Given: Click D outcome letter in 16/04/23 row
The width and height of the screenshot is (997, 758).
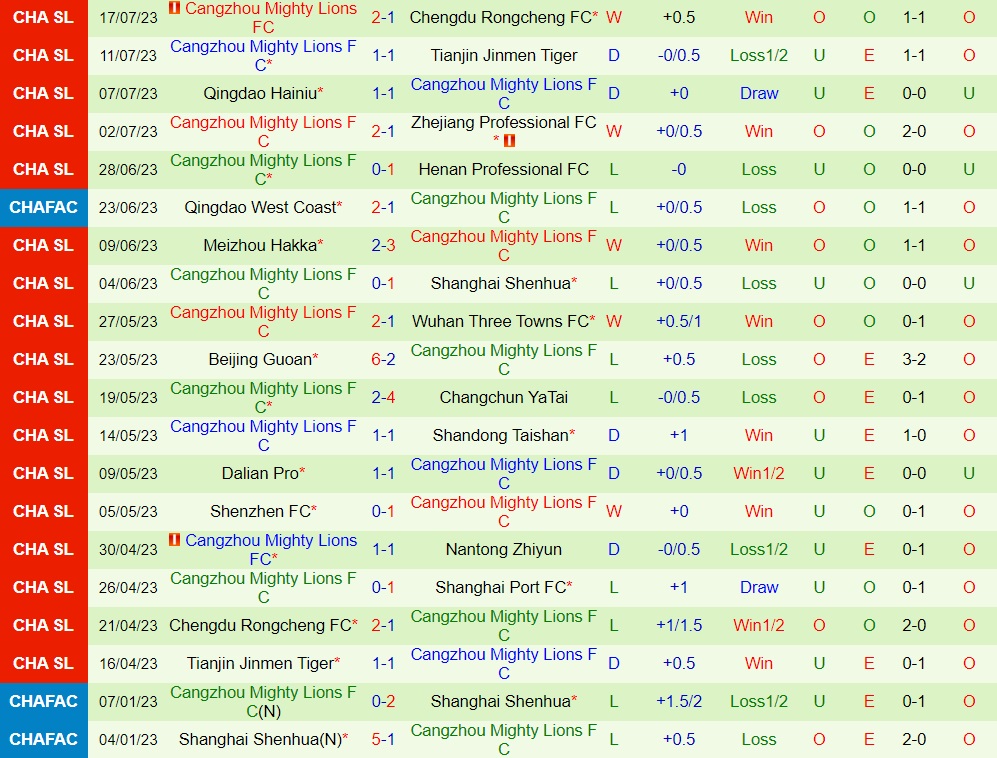Looking at the screenshot, I should click(614, 663).
